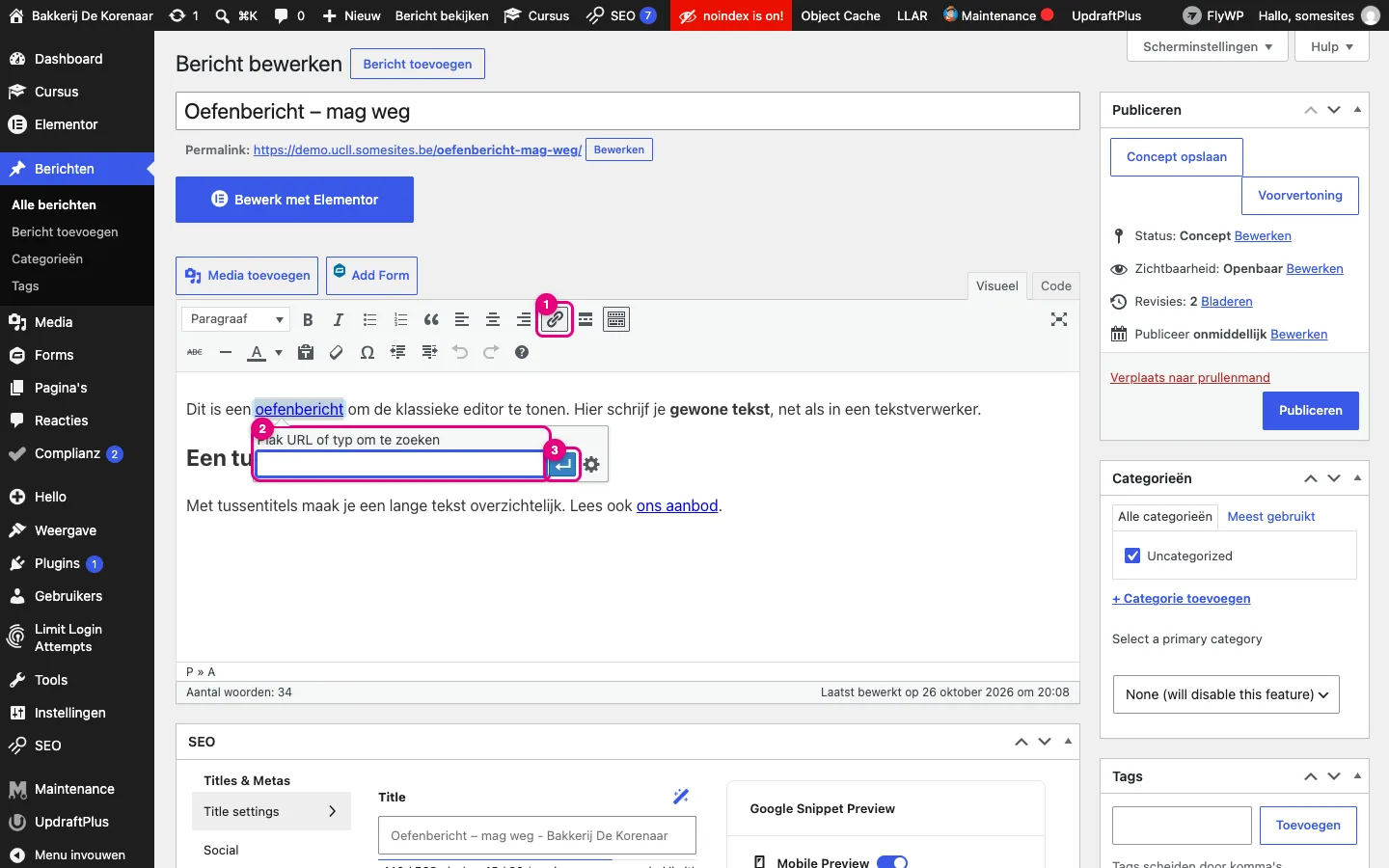Click into the Tags input field
The width and height of the screenshot is (1389, 868).
[x=1182, y=826]
